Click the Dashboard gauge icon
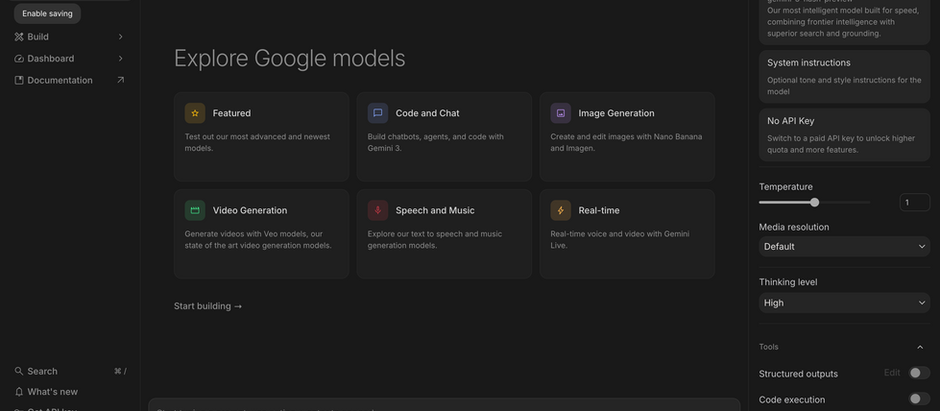The width and height of the screenshot is (940, 411). coord(19,59)
